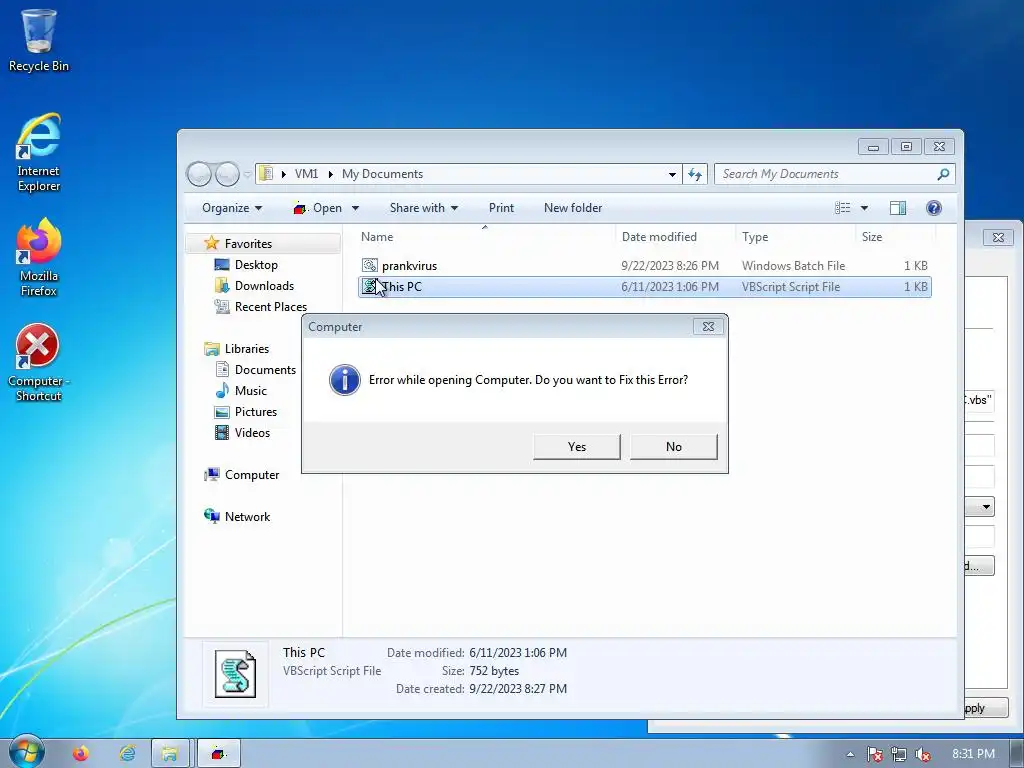Click the network tray icon
This screenshot has height=768, width=1024.
899,754
